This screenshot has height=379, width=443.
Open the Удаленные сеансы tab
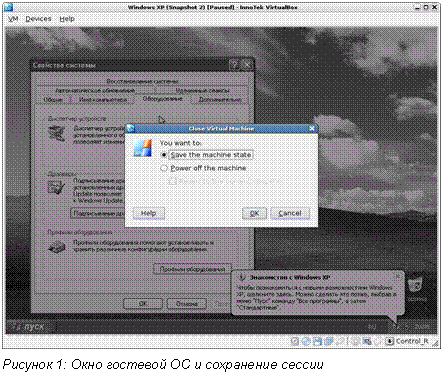(202, 90)
